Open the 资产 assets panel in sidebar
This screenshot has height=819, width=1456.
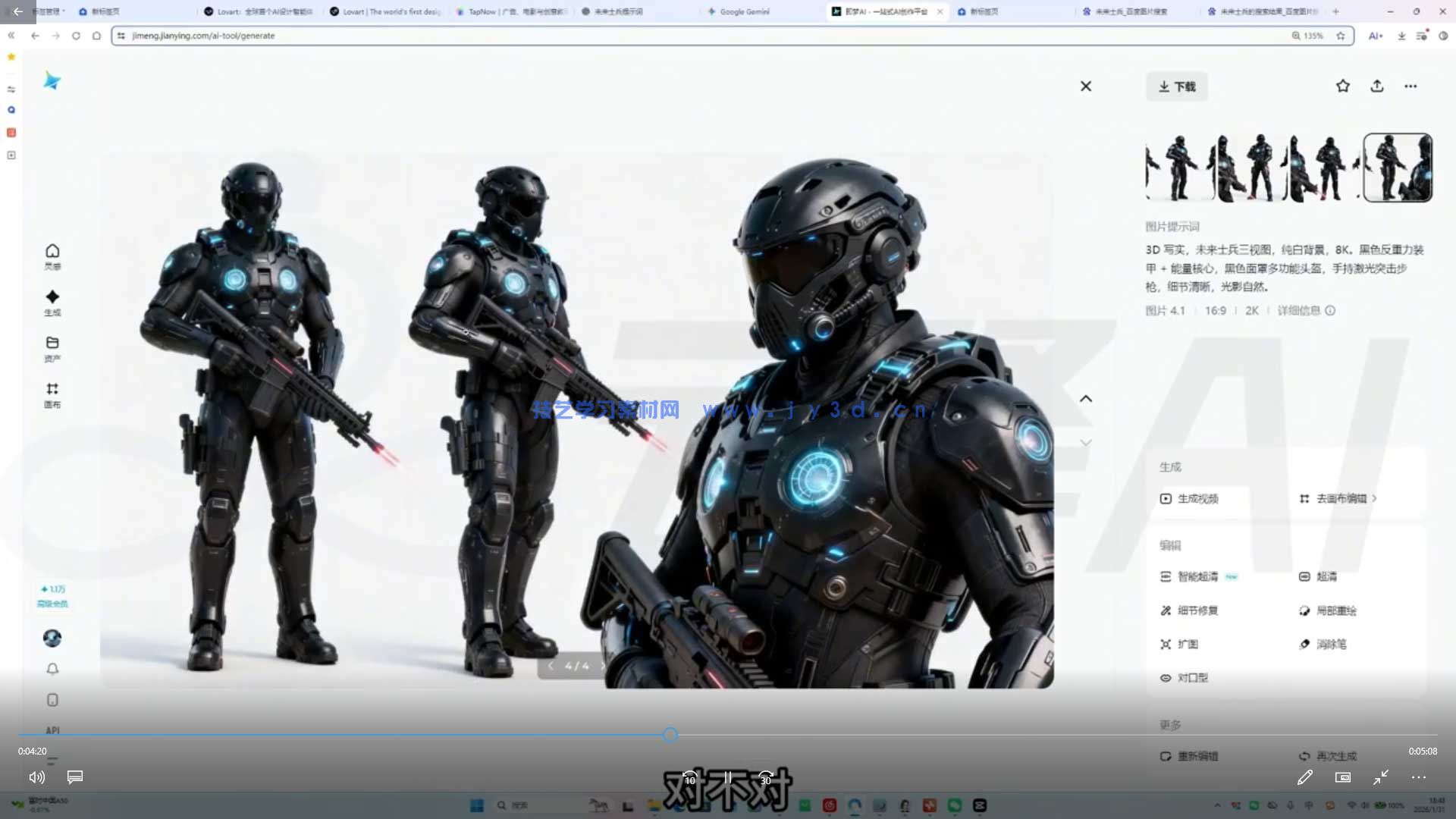tap(52, 349)
